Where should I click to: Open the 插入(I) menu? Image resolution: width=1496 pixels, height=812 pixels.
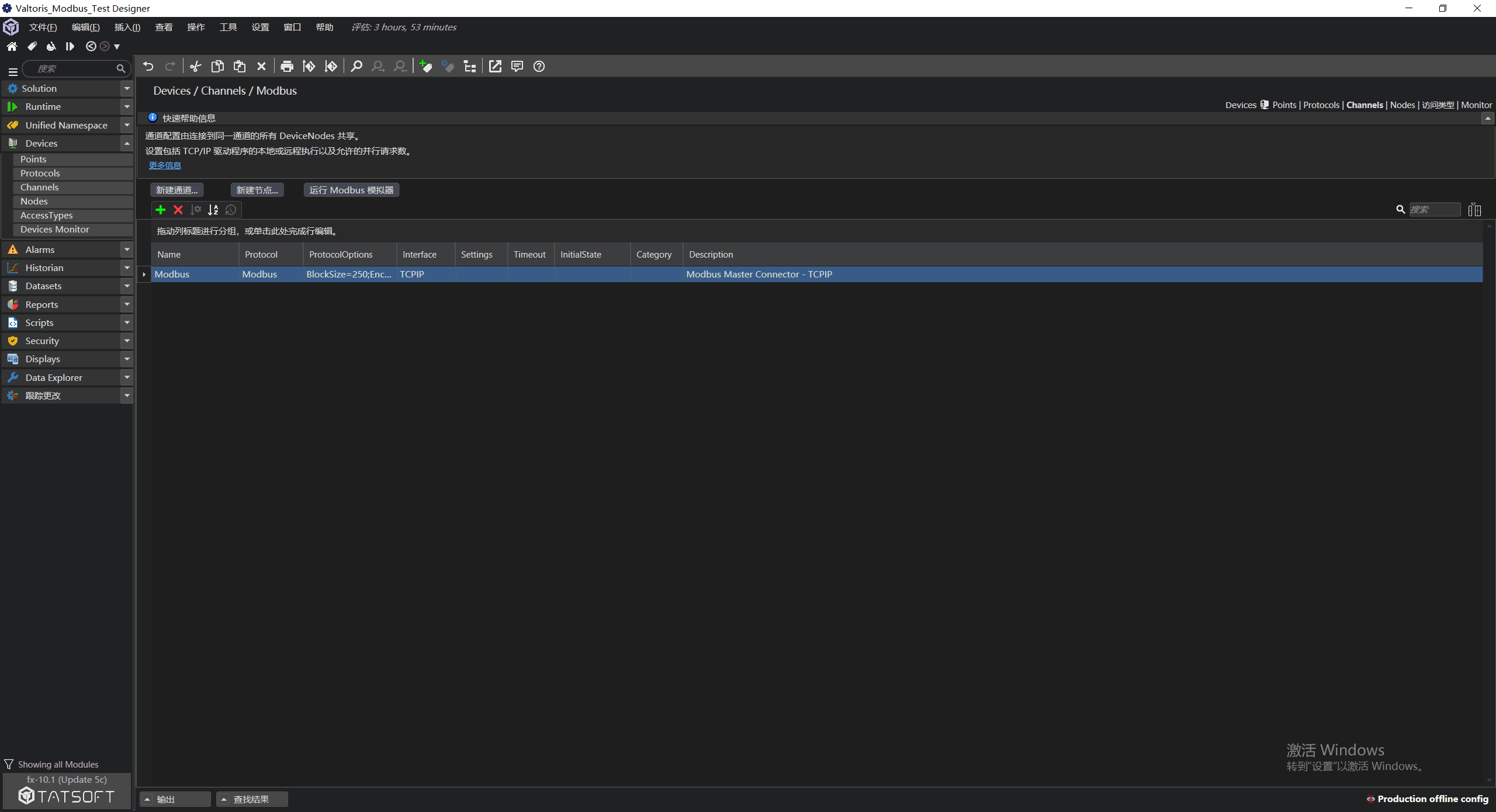pyautogui.click(x=127, y=27)
